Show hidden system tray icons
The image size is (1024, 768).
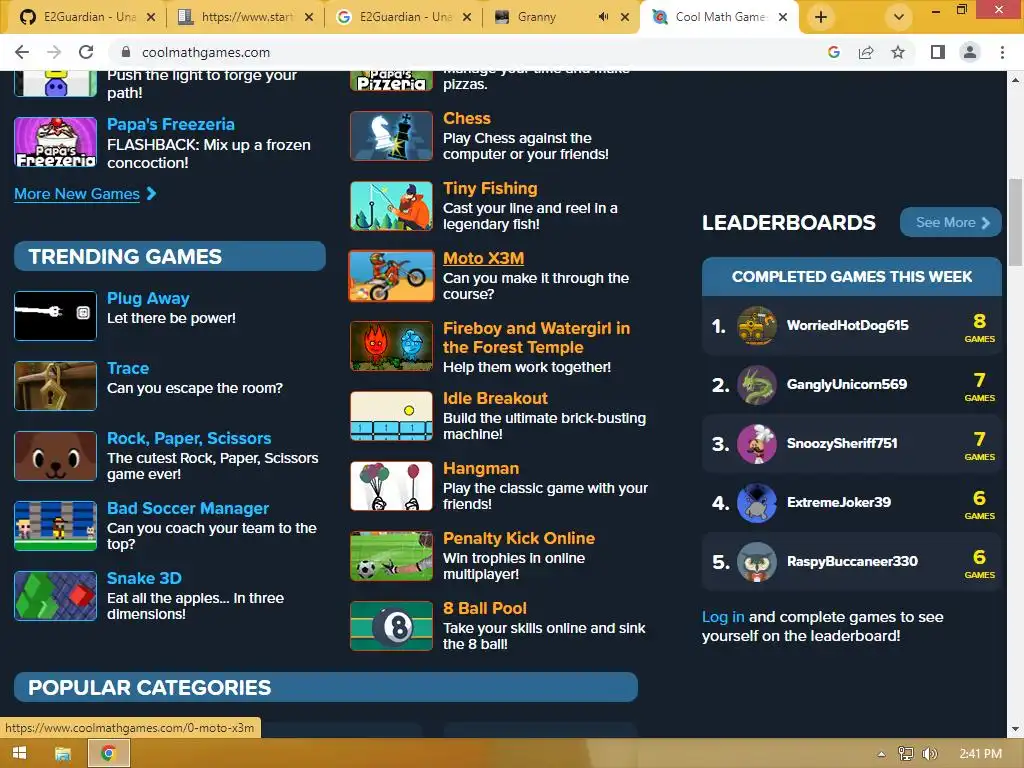pos(882,754)
